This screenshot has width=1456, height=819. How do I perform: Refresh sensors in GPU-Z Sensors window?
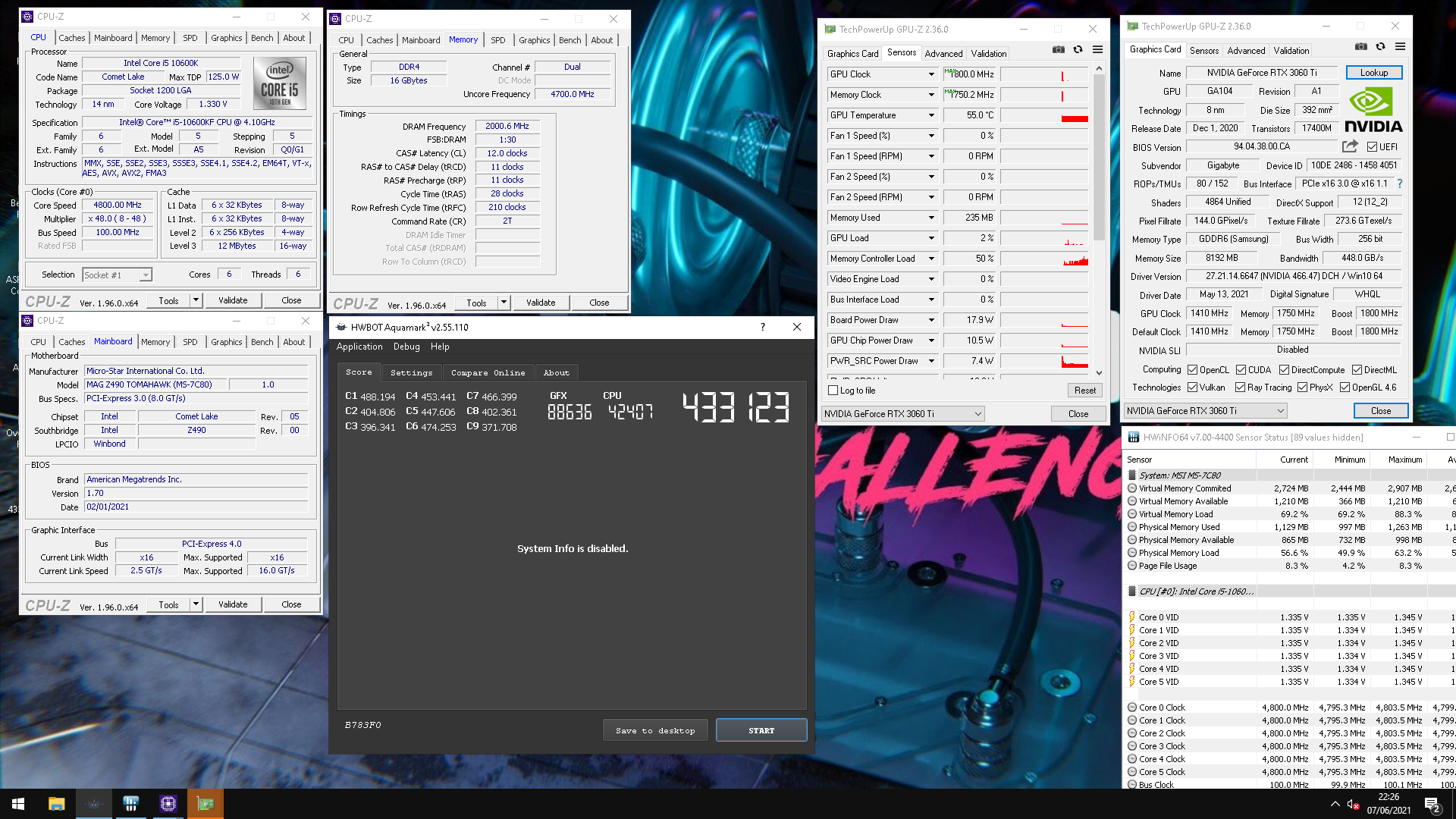[x=1078, y=49]
